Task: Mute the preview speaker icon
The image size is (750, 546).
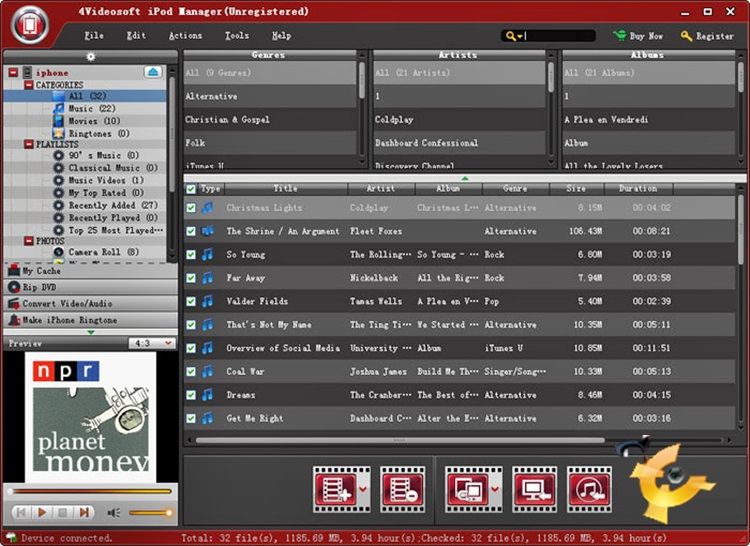Action: 114,512
